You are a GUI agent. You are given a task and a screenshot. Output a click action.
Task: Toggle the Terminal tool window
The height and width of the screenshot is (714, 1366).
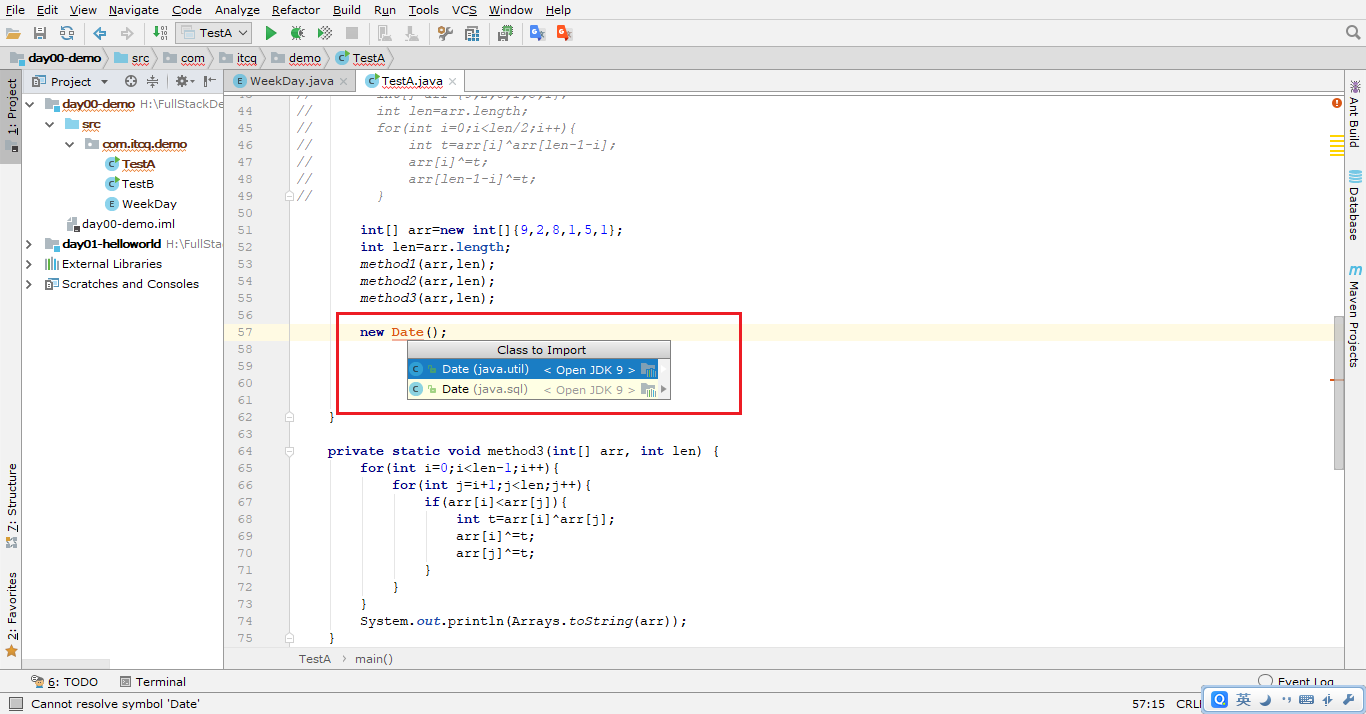(x=152, y=682)
